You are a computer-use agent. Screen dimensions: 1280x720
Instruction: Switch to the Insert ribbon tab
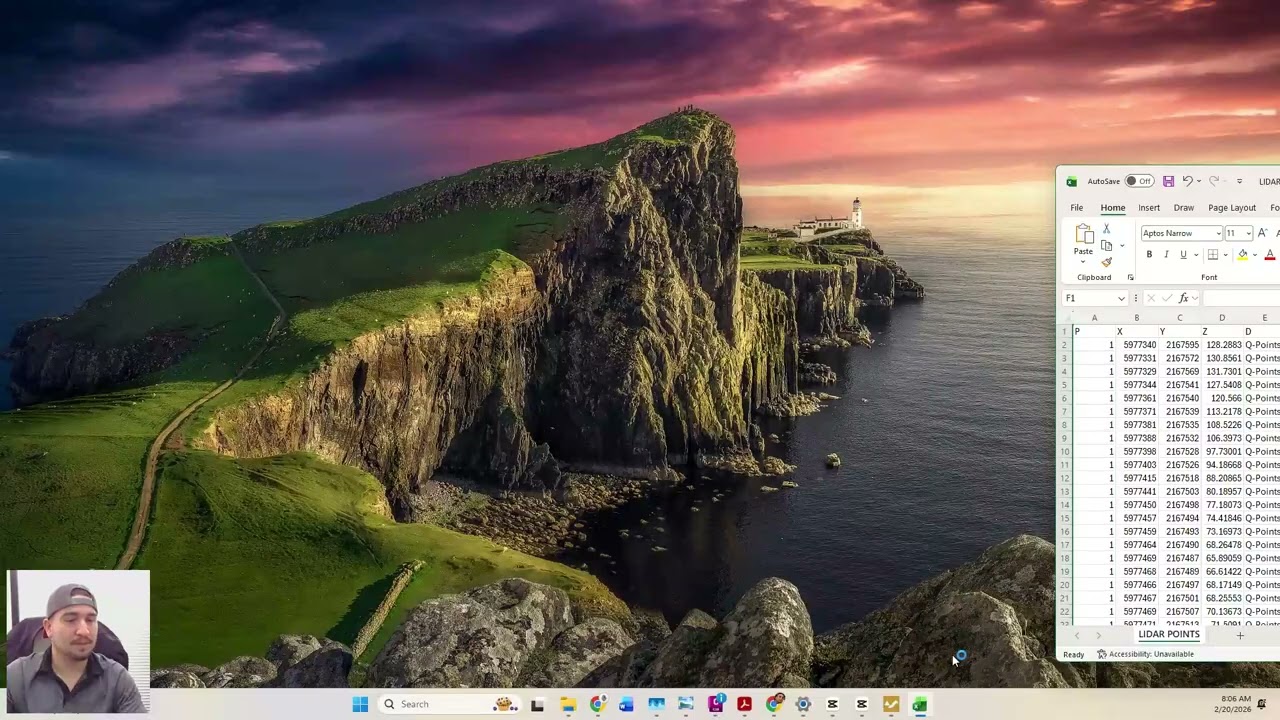[1149, 208]
